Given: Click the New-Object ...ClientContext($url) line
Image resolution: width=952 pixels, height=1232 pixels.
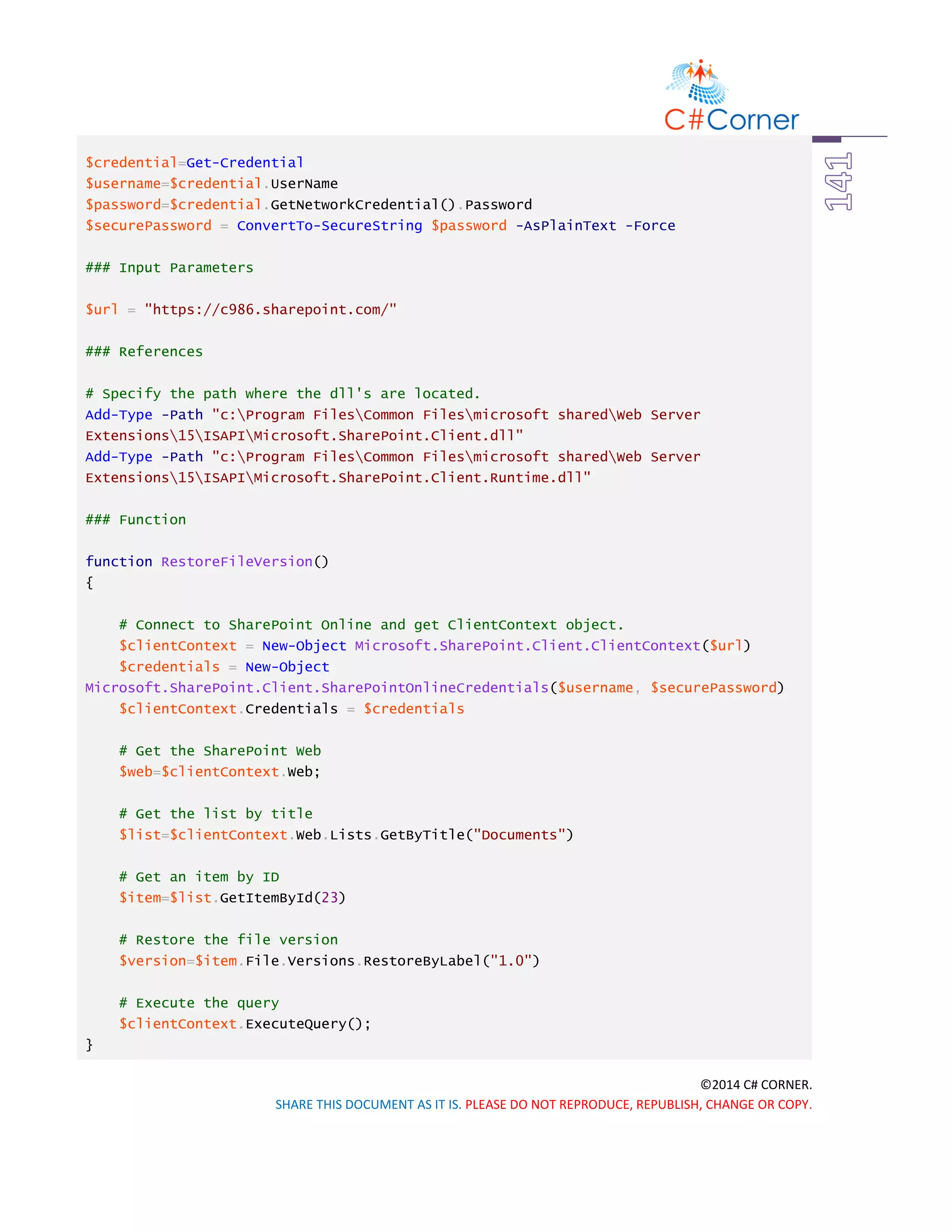Looking at the screenshot, I should 435,646.
